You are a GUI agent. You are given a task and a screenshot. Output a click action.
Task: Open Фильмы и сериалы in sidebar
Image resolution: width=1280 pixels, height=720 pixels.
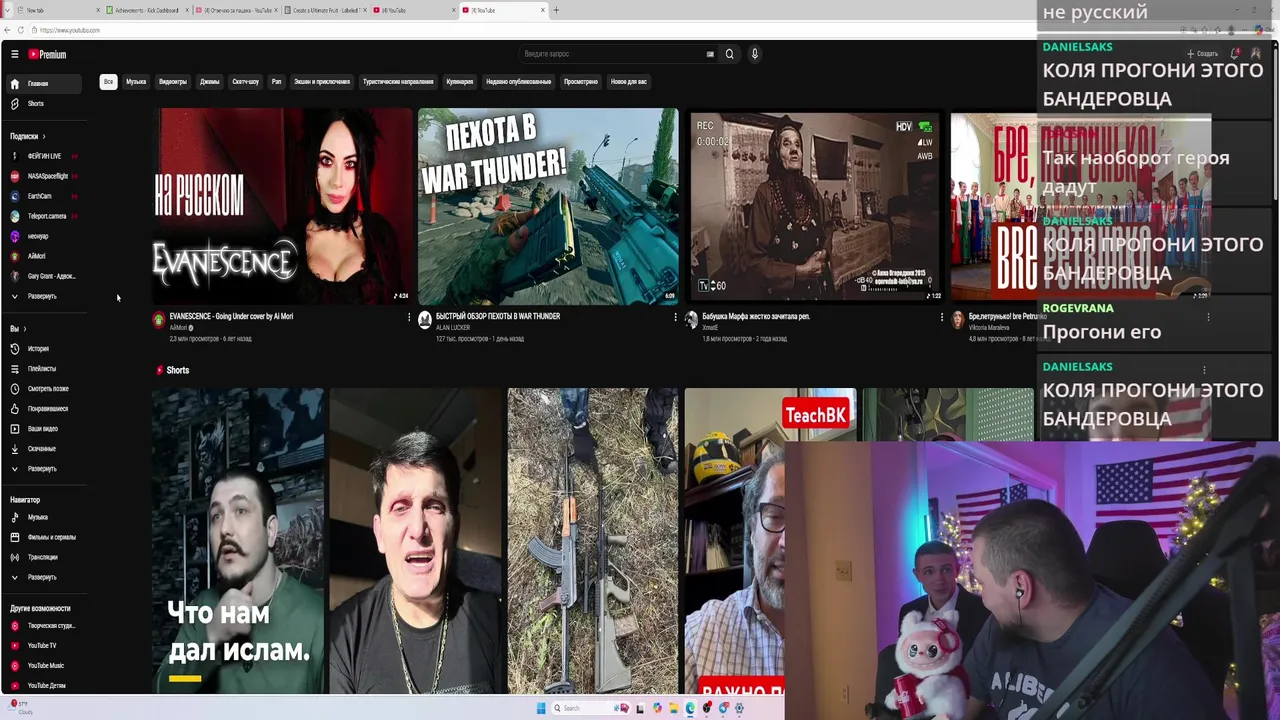point(45,537)
